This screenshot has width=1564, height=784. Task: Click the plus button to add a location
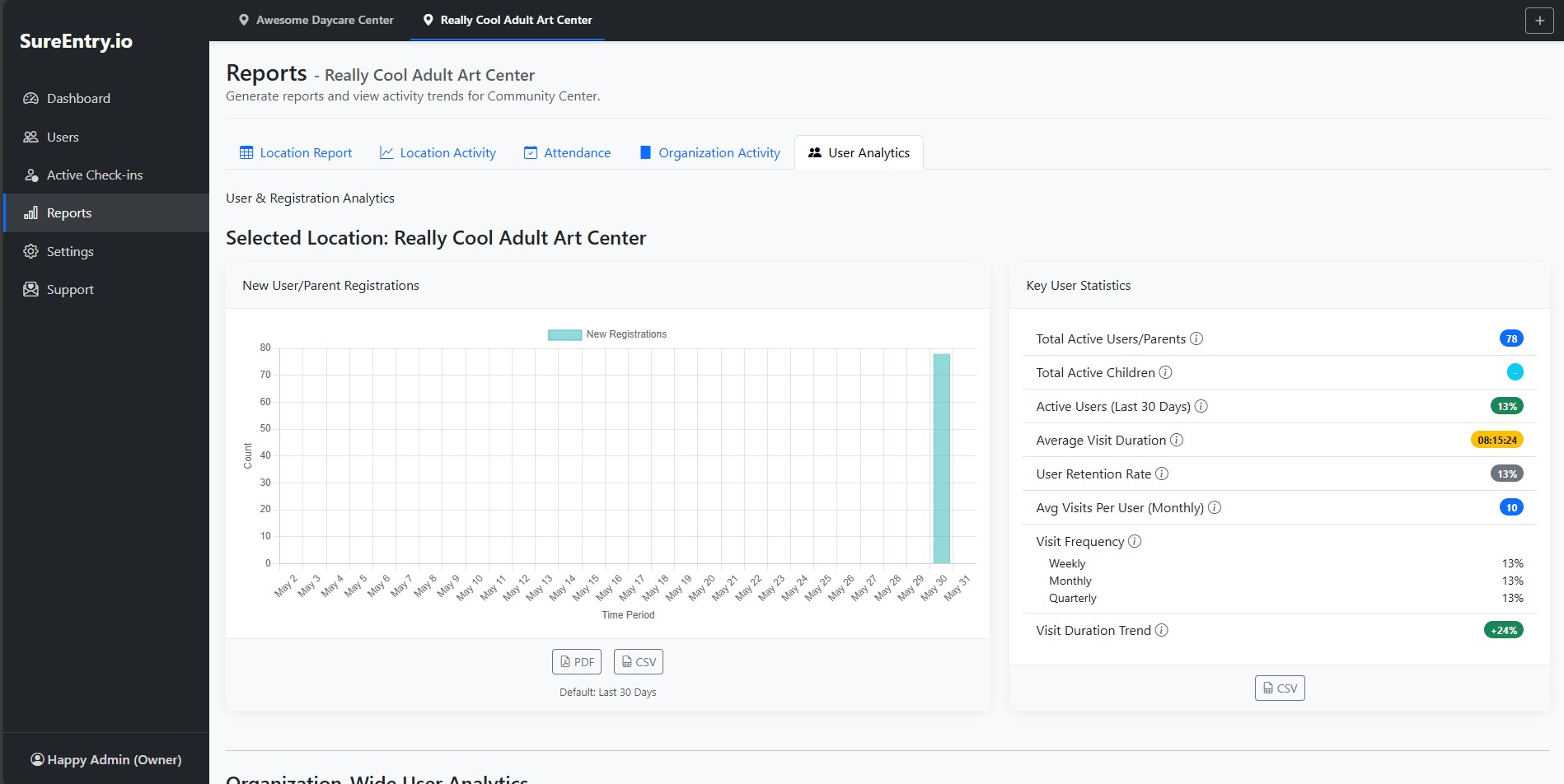1539,20
